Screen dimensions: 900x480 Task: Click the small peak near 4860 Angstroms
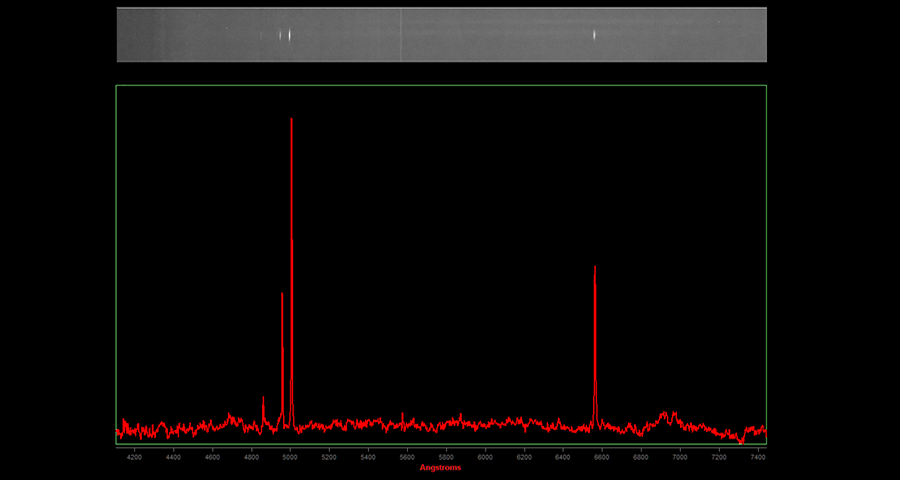(x=263, y=400)
